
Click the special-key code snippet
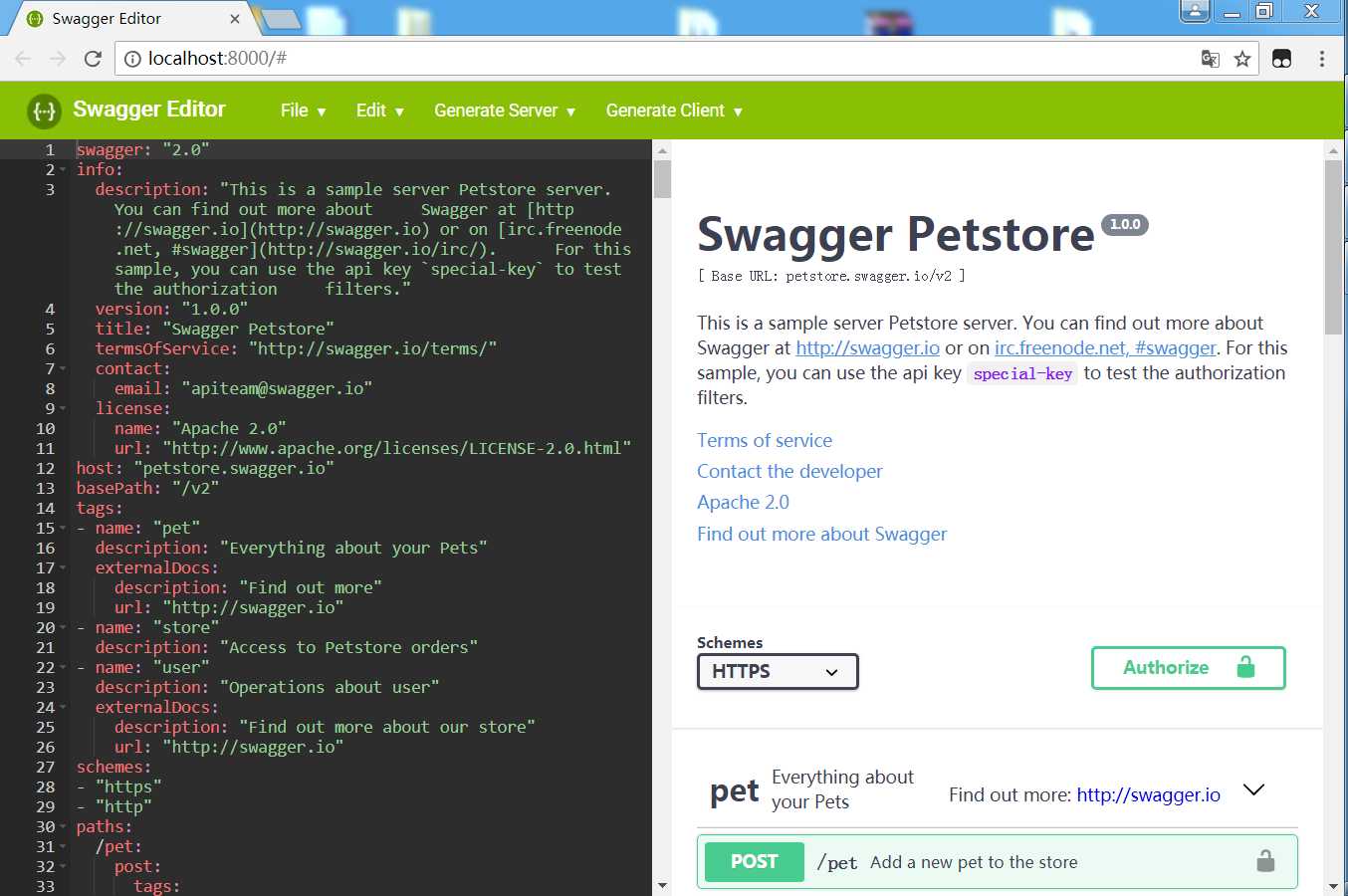pyautogui.click(x=1022, y=373)
